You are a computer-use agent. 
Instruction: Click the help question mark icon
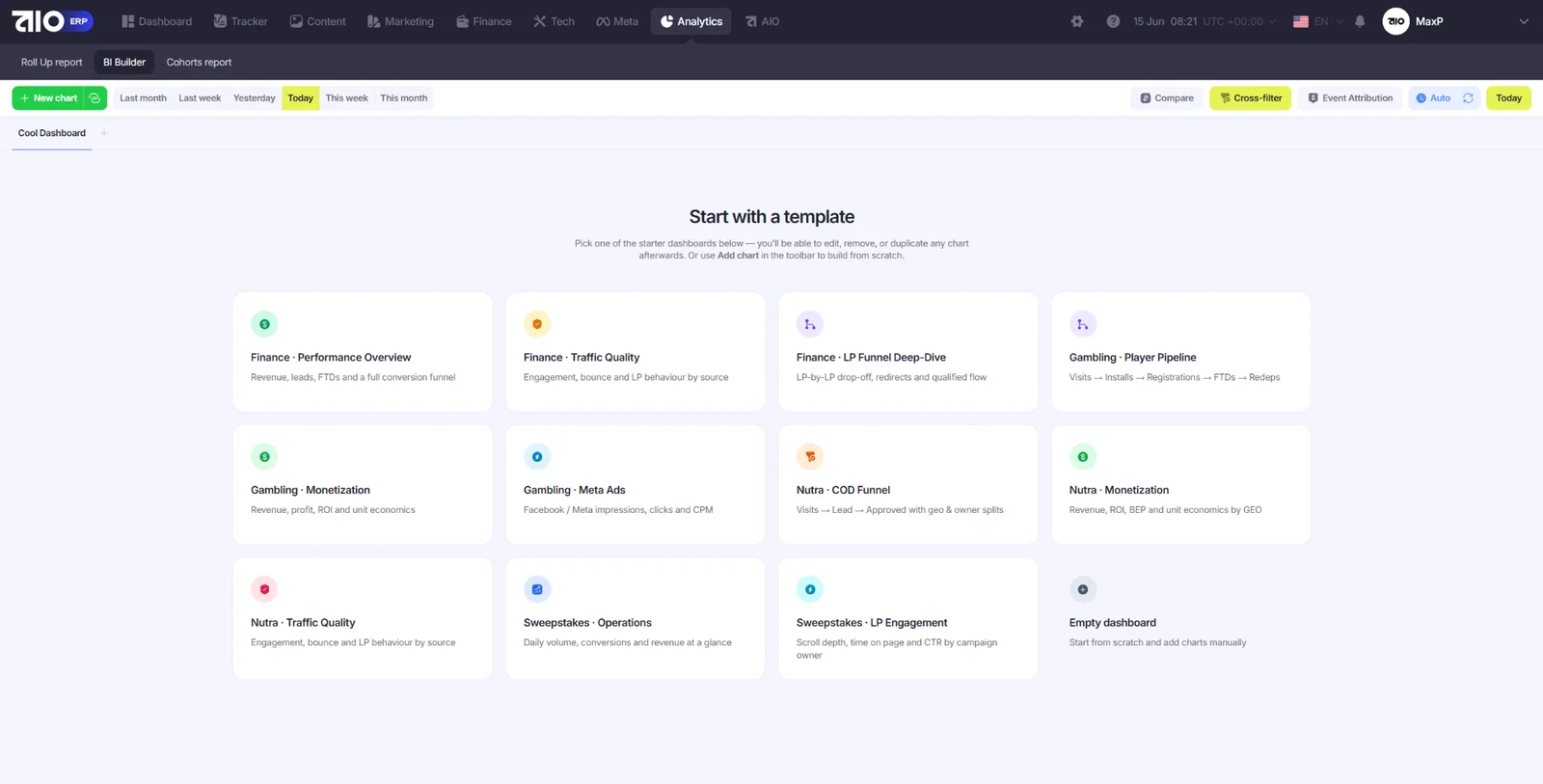click(1113, 21)
